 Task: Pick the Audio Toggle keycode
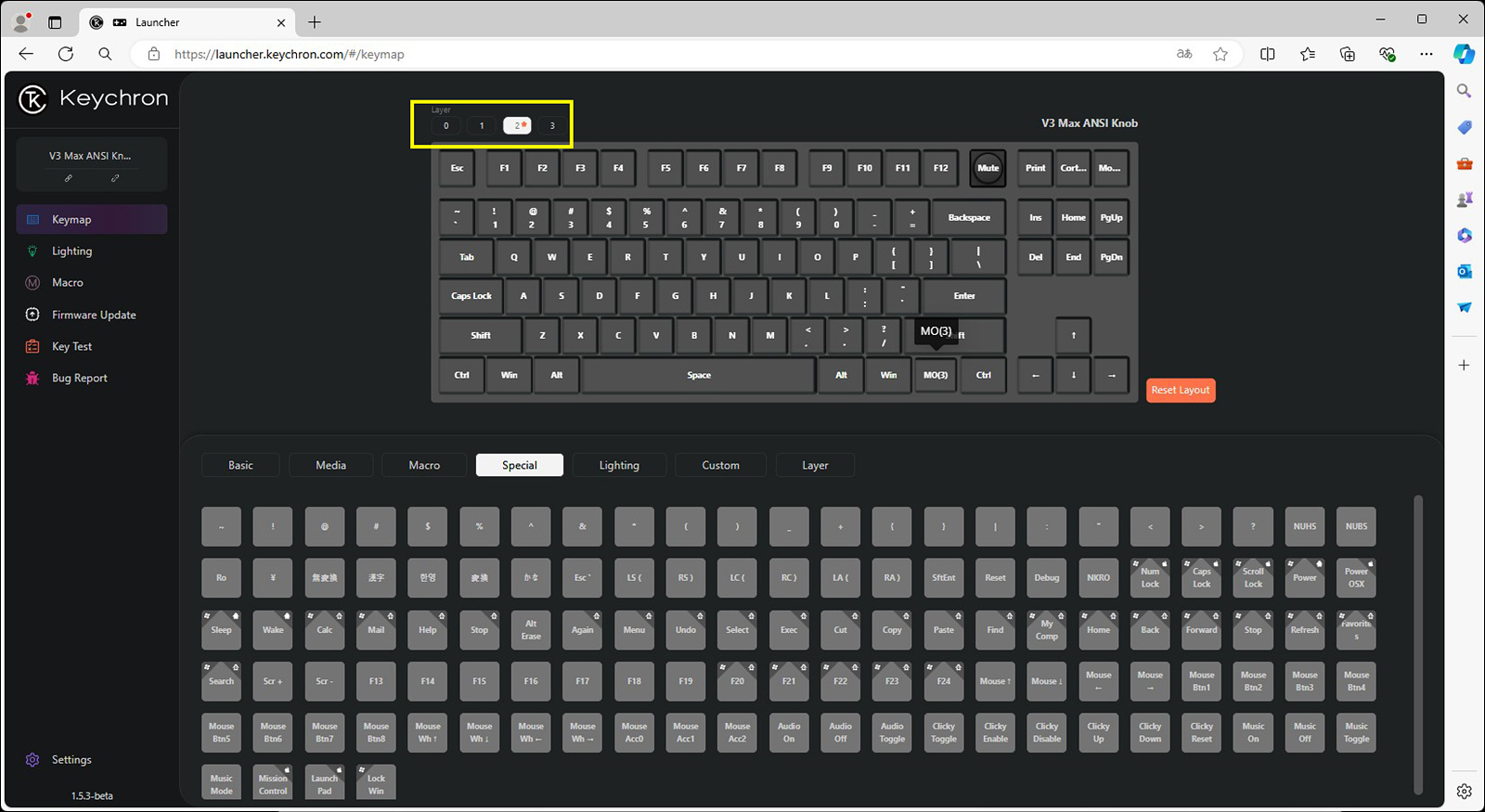[x=892, y=732]
